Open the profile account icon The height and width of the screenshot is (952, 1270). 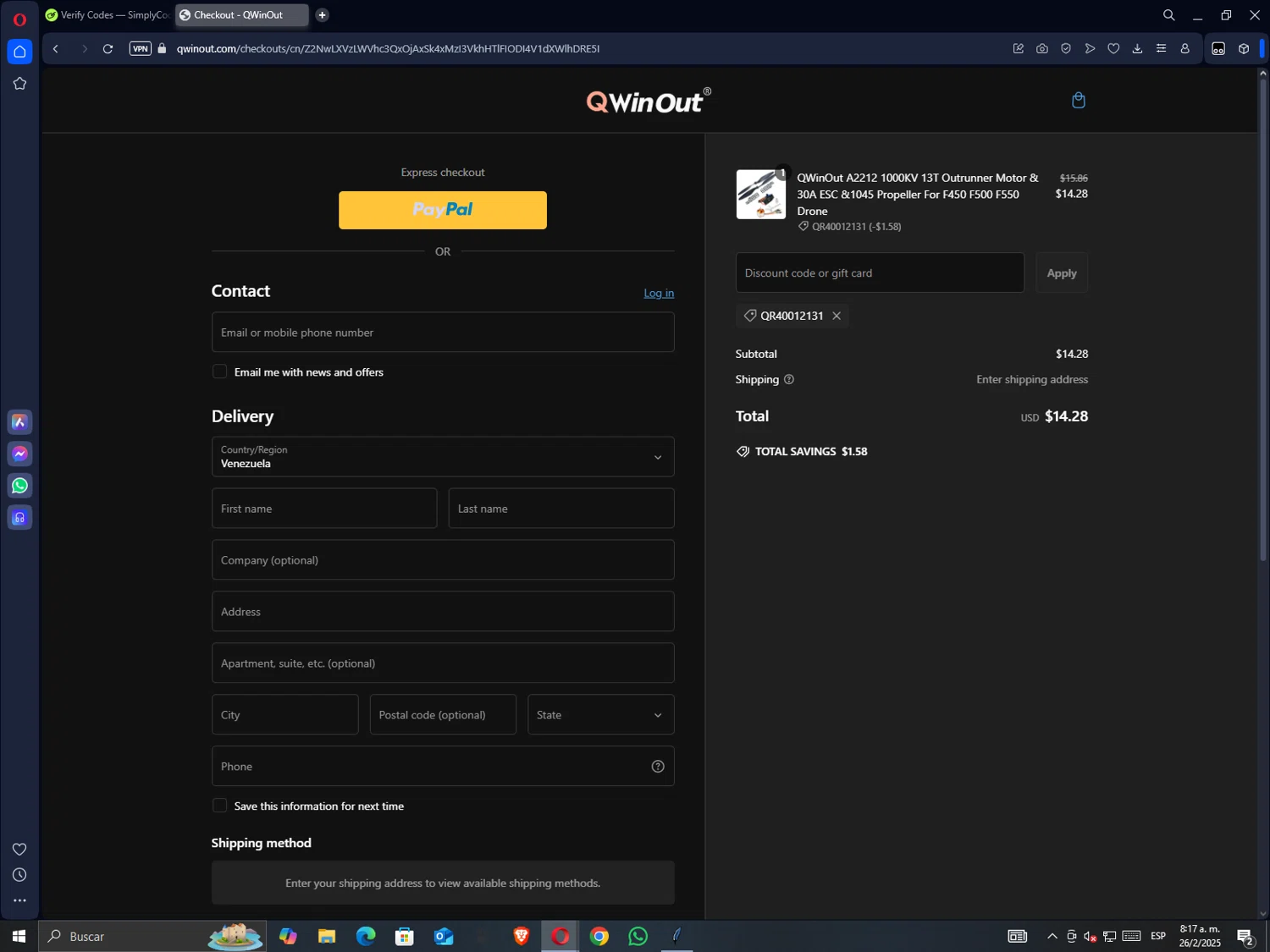click(x=1184, y=49)
